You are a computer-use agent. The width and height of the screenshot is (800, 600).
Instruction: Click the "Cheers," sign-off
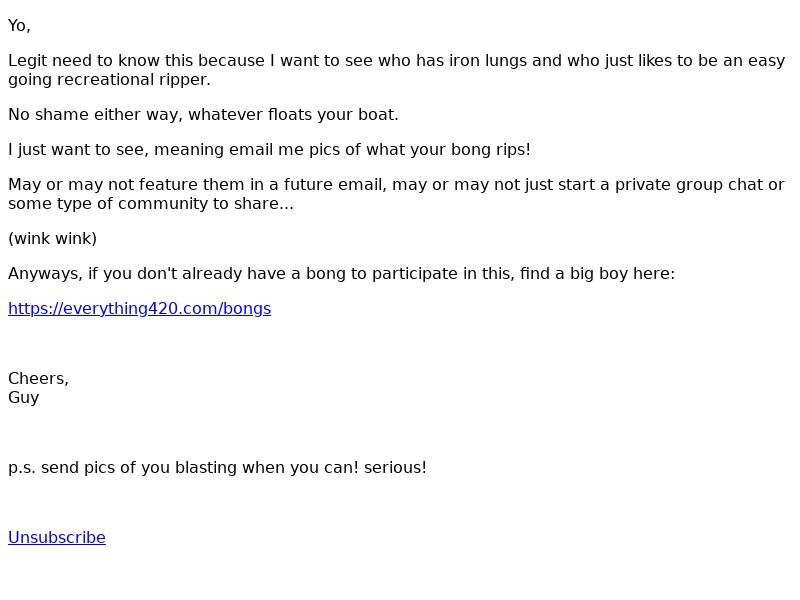coord(38,379)
